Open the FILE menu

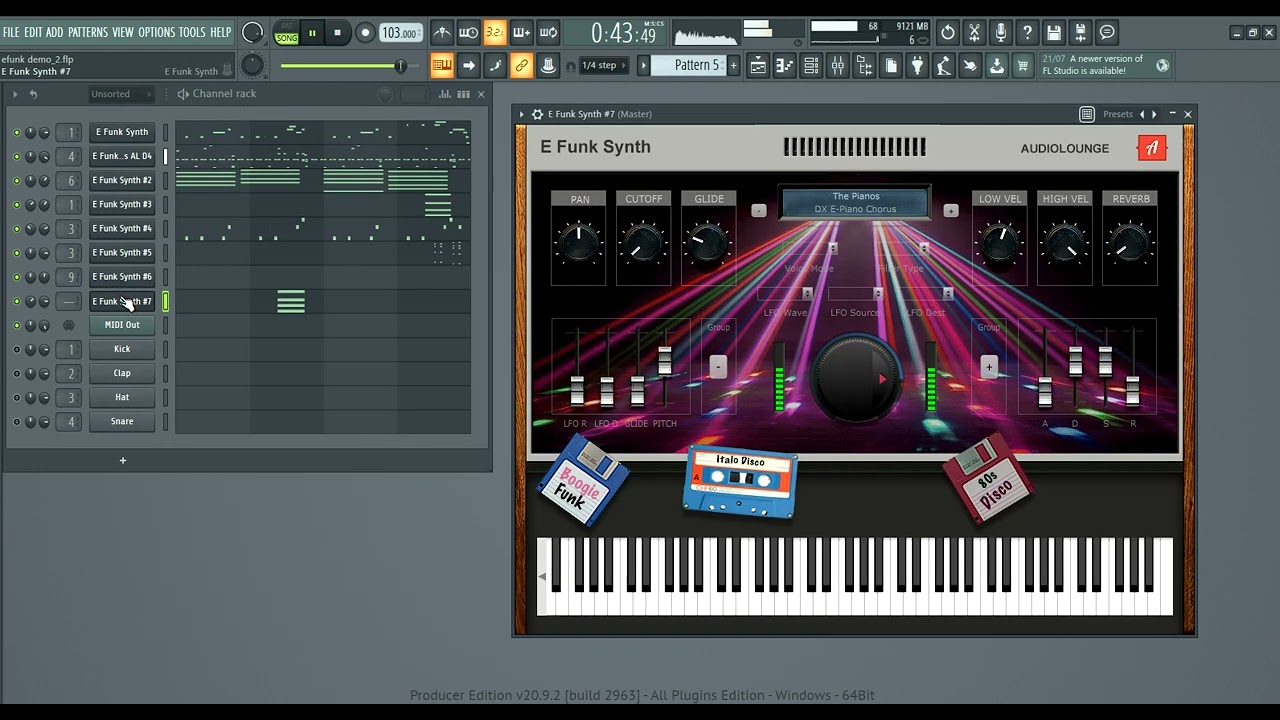[11, 32]
